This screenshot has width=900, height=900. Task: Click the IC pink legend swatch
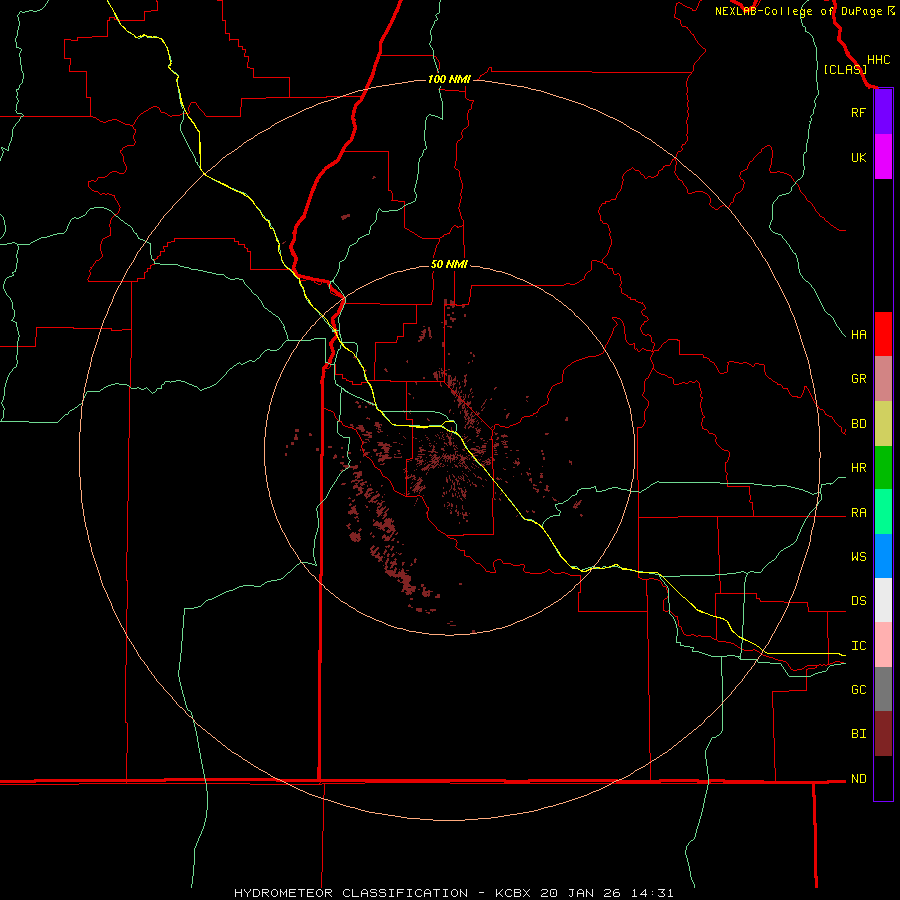pyautogui.click(x=883, y=645)
